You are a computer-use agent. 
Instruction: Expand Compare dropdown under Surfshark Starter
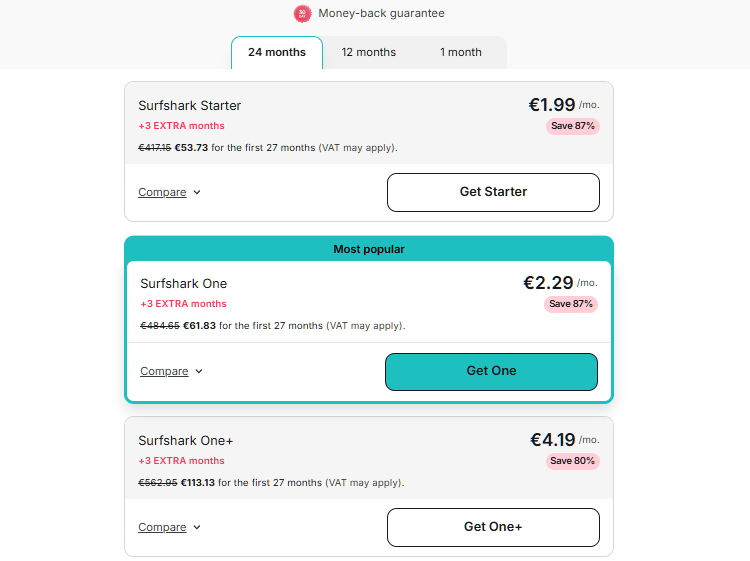[169, 192]
